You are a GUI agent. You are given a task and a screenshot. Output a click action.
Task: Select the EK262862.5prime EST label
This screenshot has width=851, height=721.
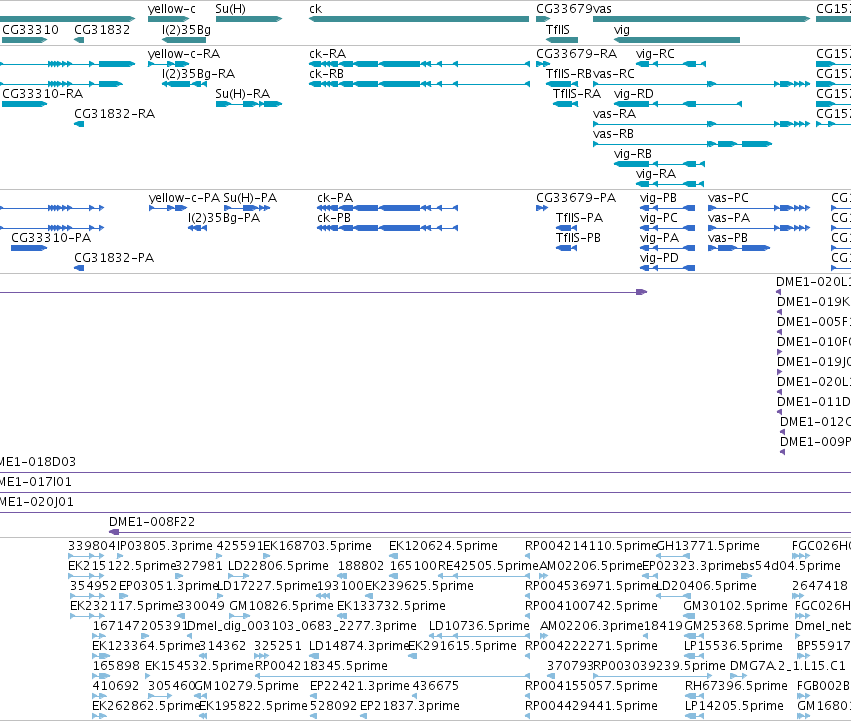(147, 706)
